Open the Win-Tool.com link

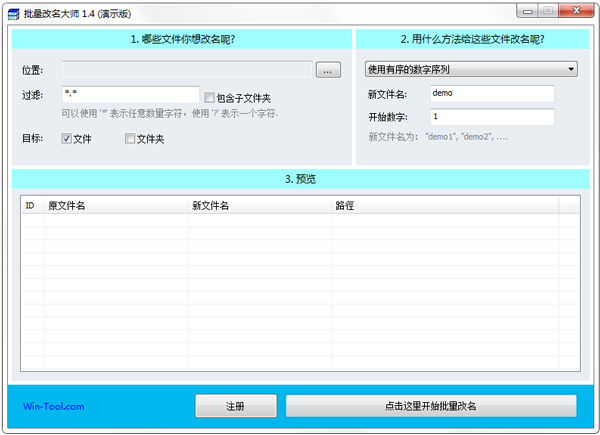(54, 406)
